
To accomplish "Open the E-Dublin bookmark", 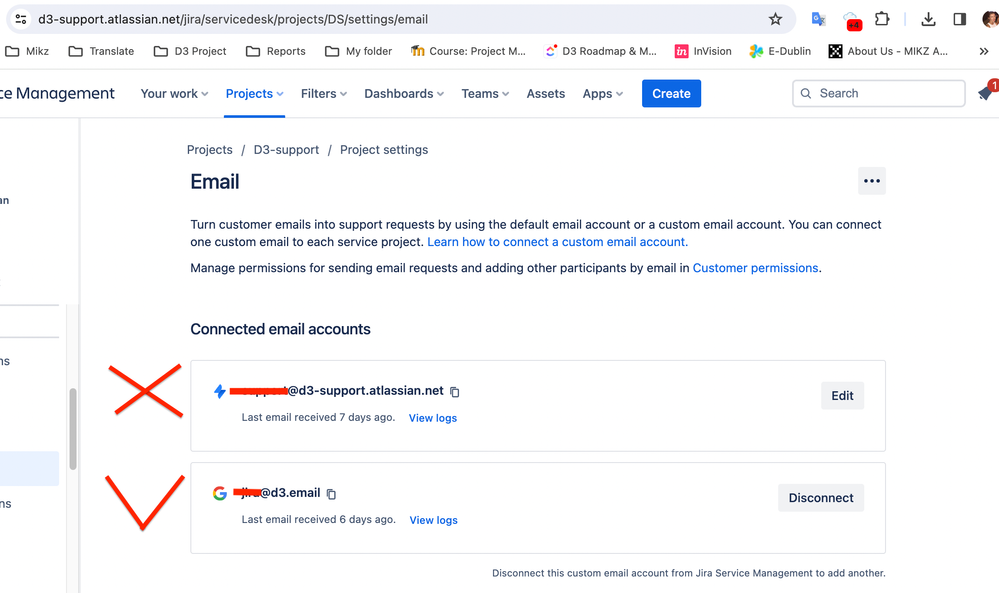I will click(780, 52).
